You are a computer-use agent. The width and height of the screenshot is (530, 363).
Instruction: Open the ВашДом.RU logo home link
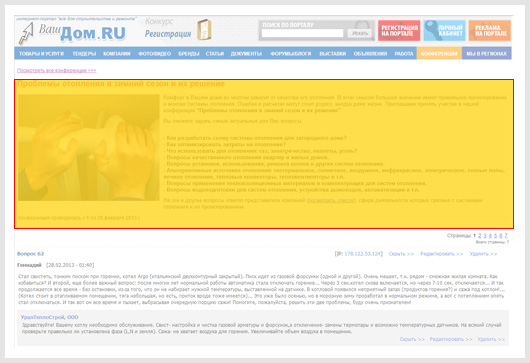coord(72,33)
